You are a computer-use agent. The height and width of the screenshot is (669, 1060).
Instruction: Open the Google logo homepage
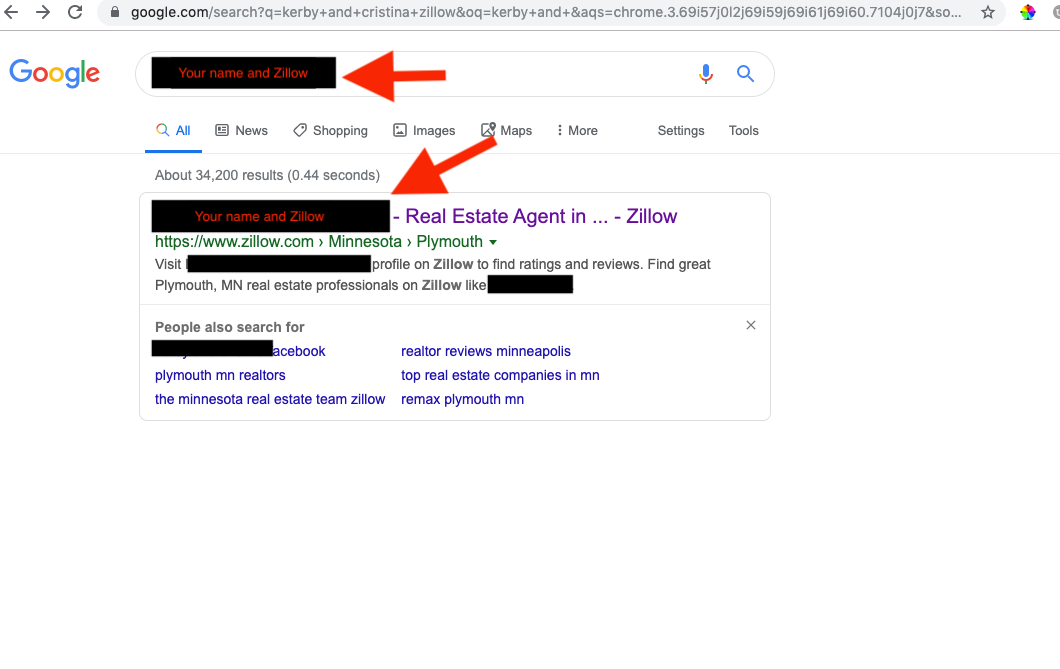pyautogui.click(x=55, y=73)
